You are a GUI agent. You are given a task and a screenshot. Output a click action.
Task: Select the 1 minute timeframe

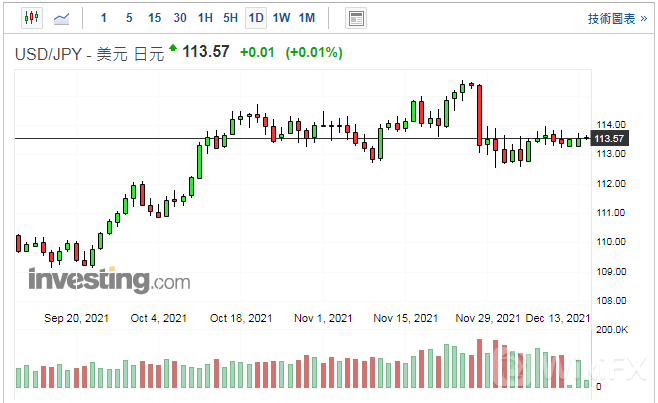tap(104, 18)
